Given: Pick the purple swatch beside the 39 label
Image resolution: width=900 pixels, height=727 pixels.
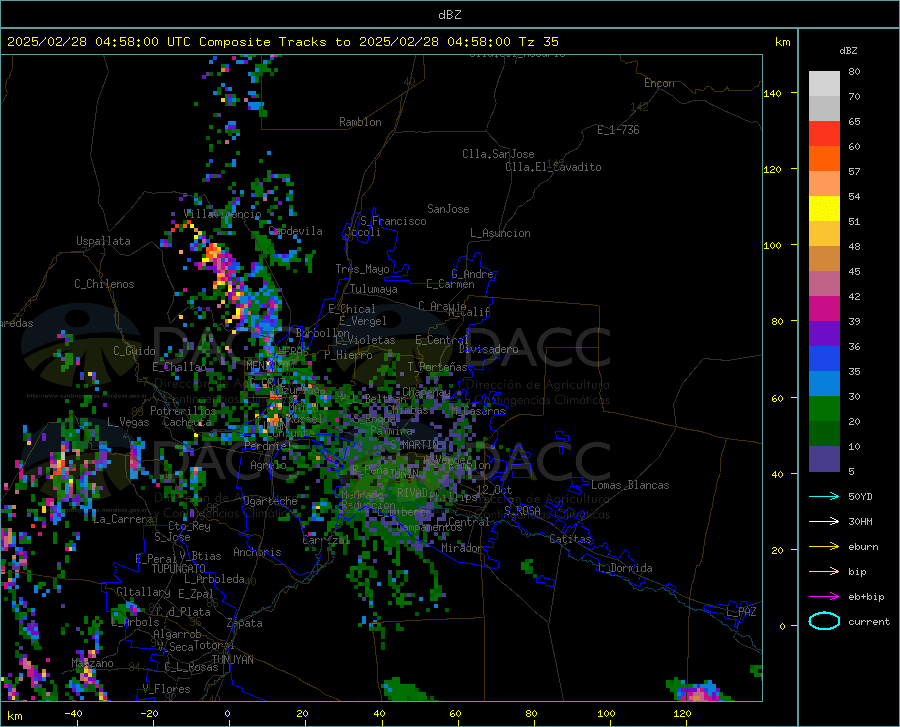Looking at the screenshot, I should (x=824, y=334).
